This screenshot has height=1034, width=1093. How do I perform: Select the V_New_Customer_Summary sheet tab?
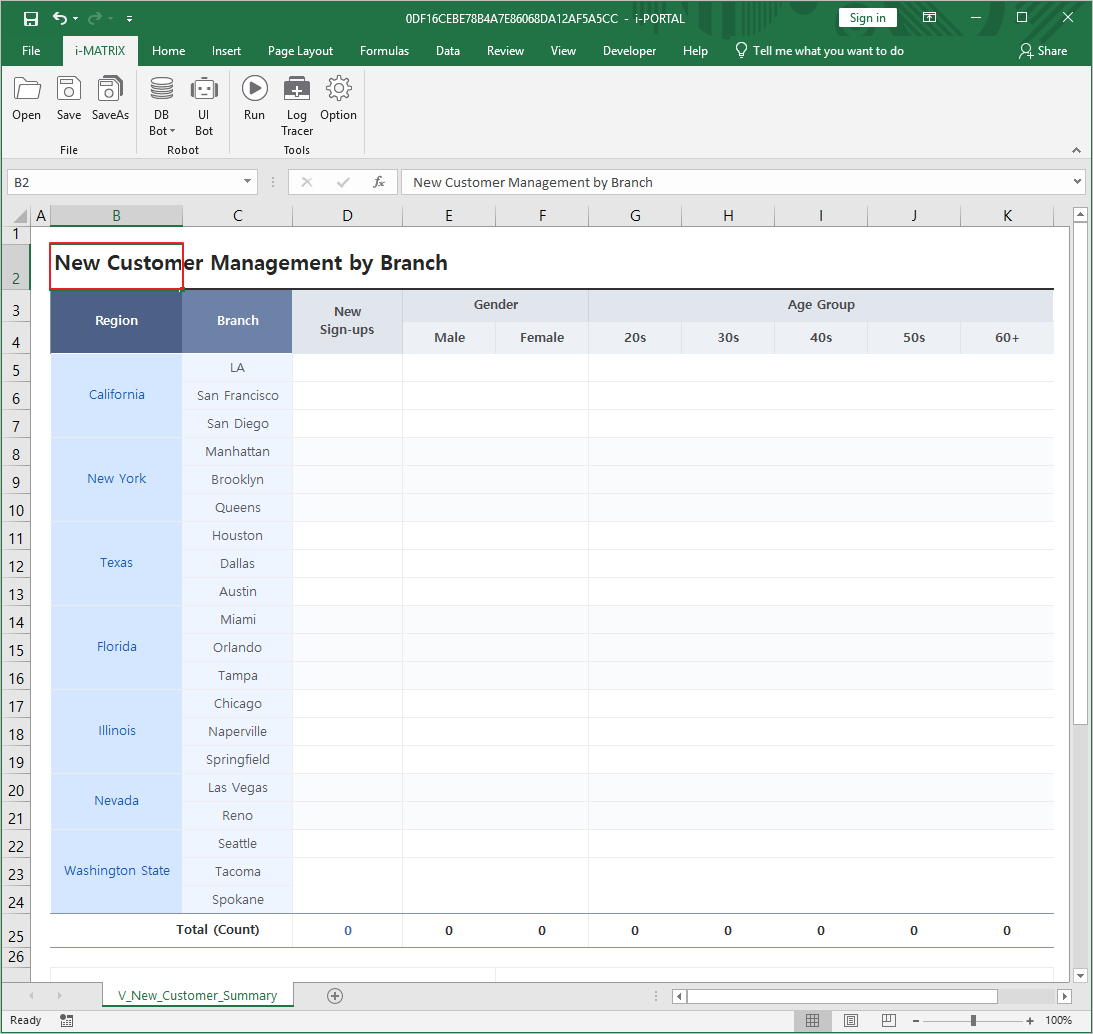click(x=197, y=995)
